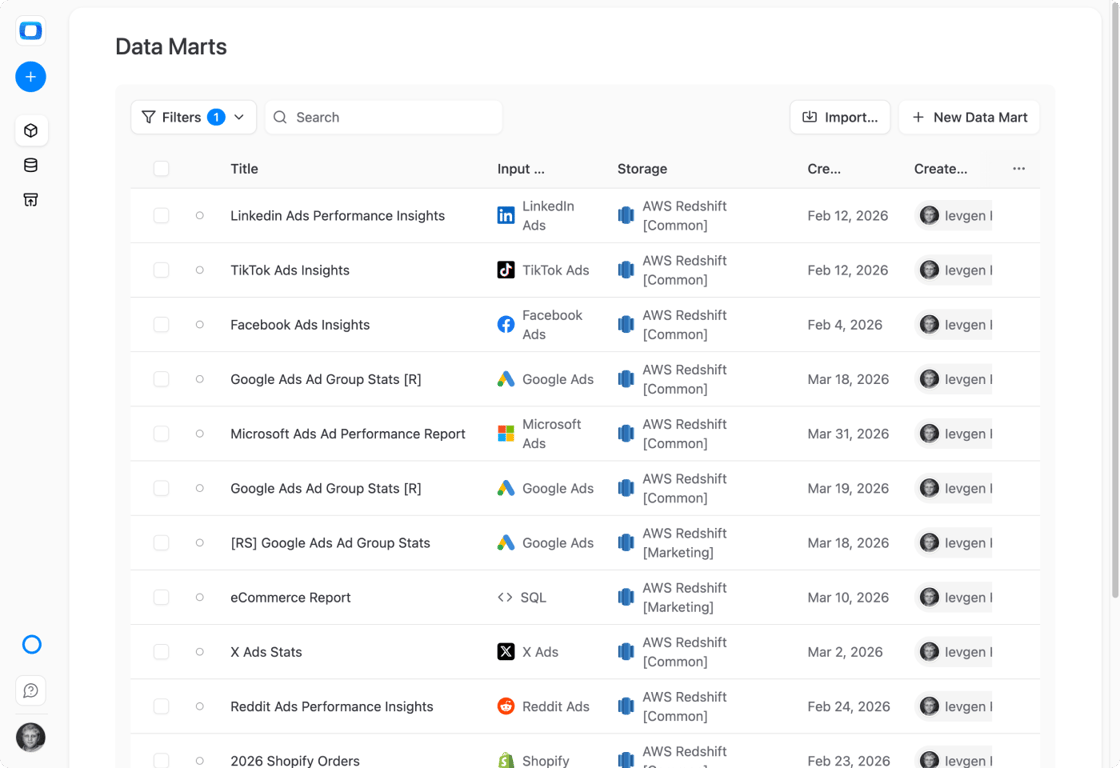This screenshot has width=1120, height=768.
Task: Open the table columns options menu (three dots)
Action: 1019,169
